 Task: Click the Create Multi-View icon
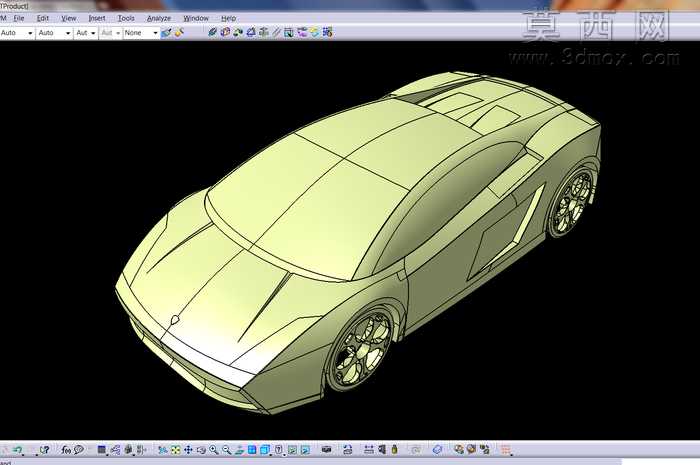(x=252, y=450)
